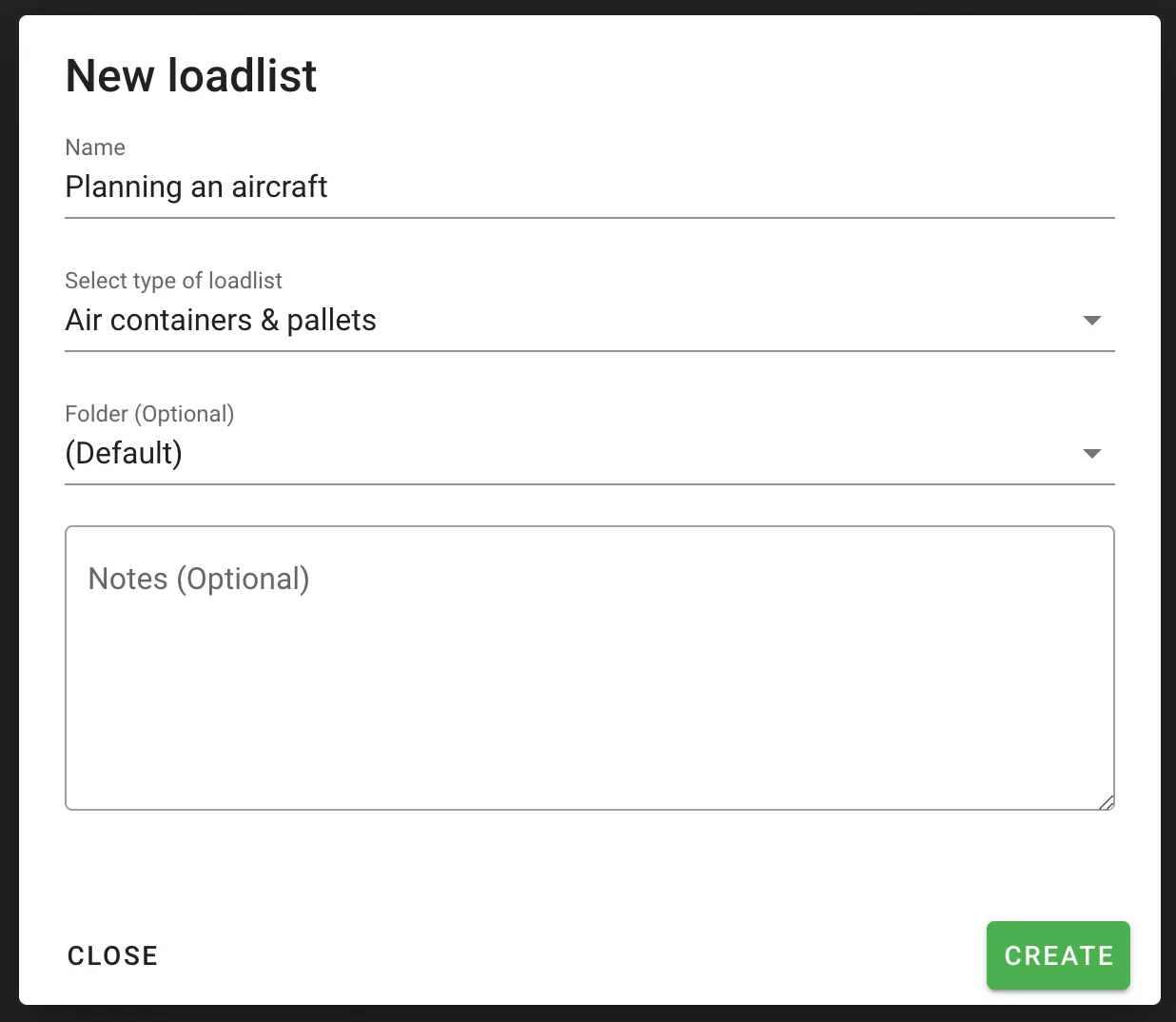Click the Name field underline

(x=589, y=219)
